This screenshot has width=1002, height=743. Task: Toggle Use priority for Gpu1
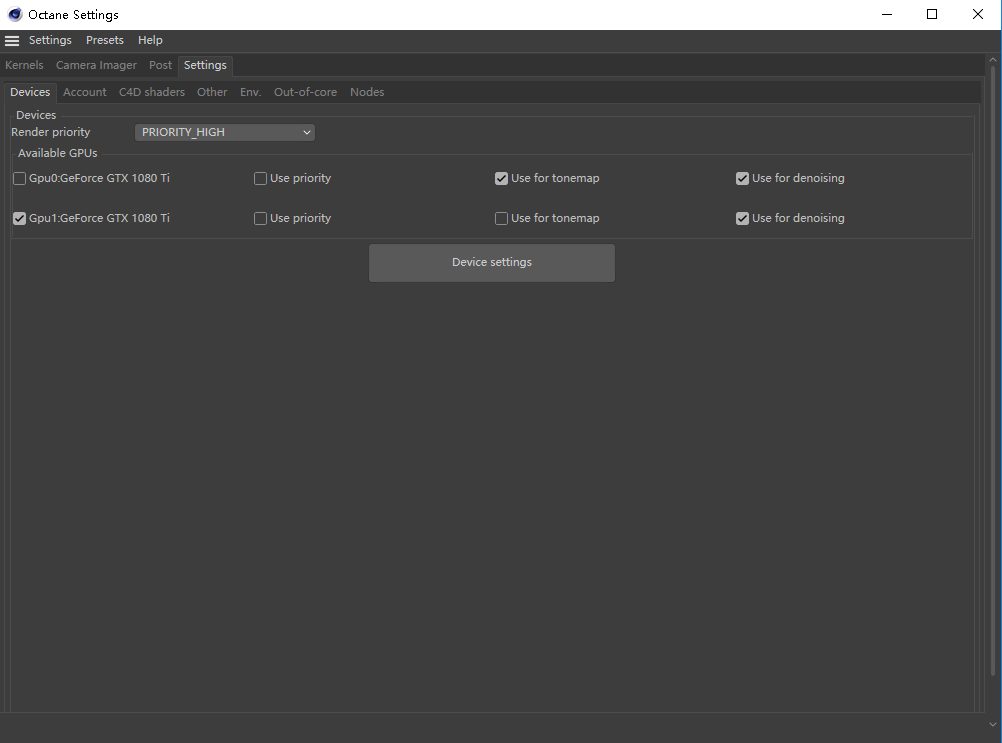click(261, 218)
